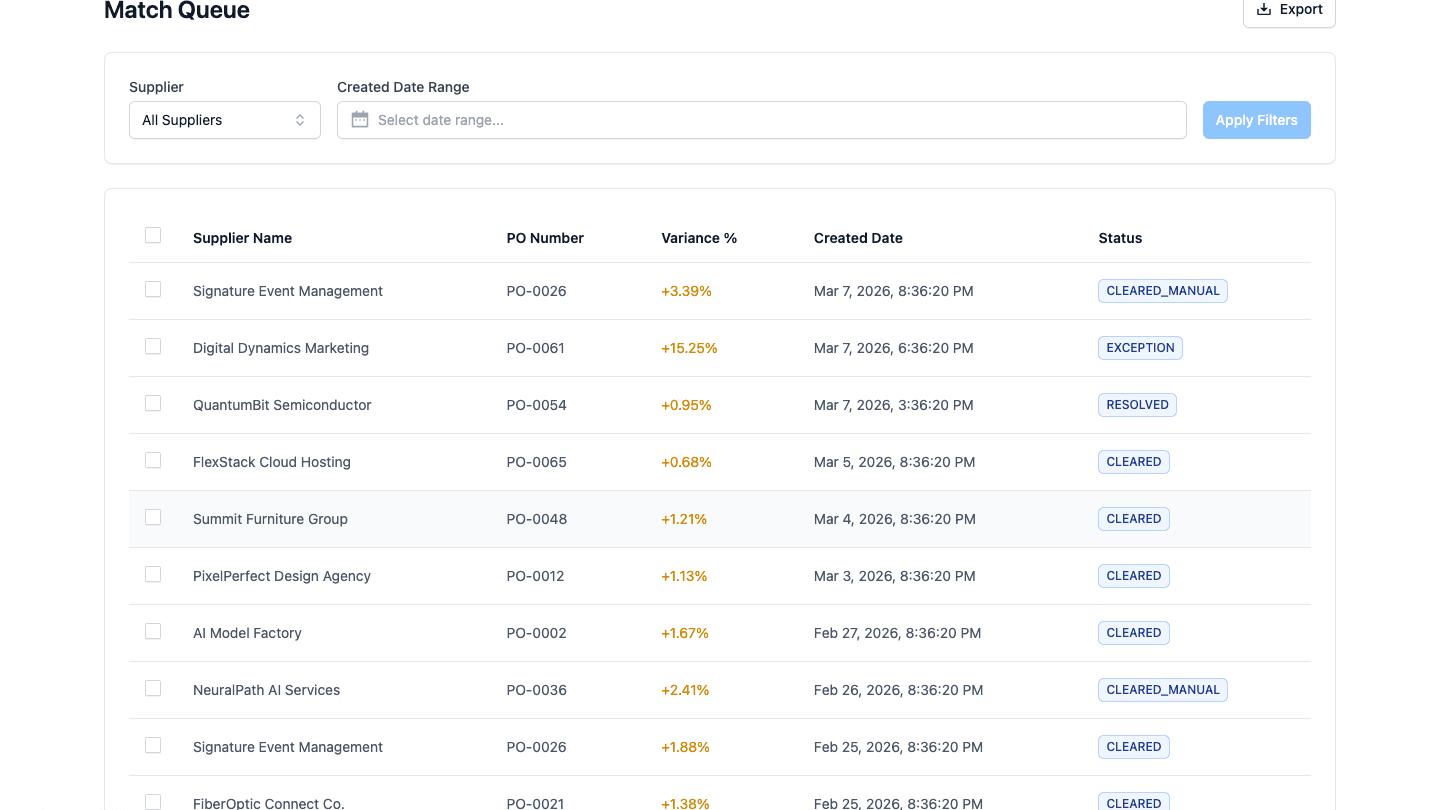
Task: Select the PO-0012 purchase order number
Action: (x=537, y=576)
